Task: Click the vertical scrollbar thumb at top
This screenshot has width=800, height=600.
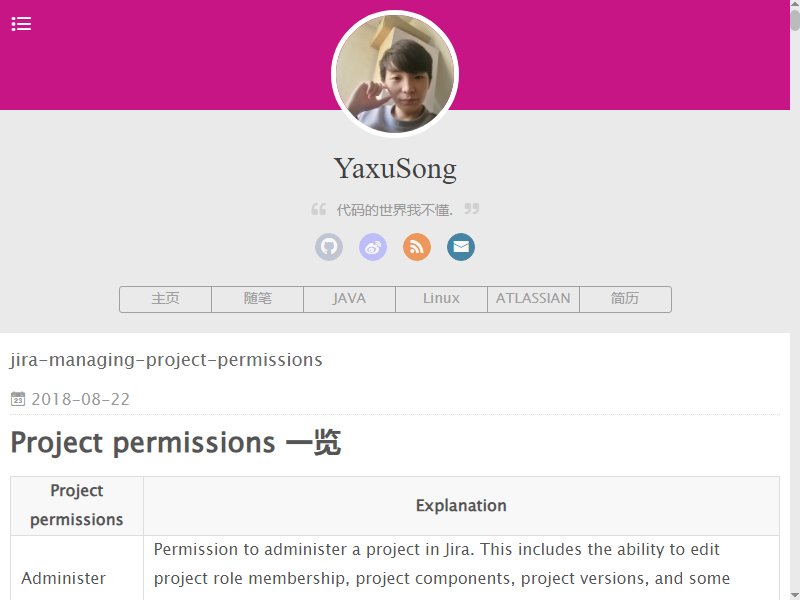Action: pos(795,19)
